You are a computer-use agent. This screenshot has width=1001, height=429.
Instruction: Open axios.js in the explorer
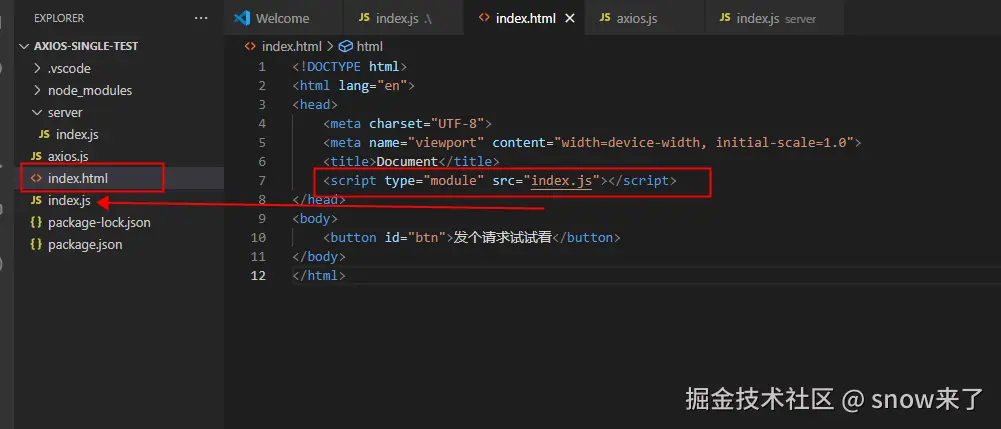68,156
